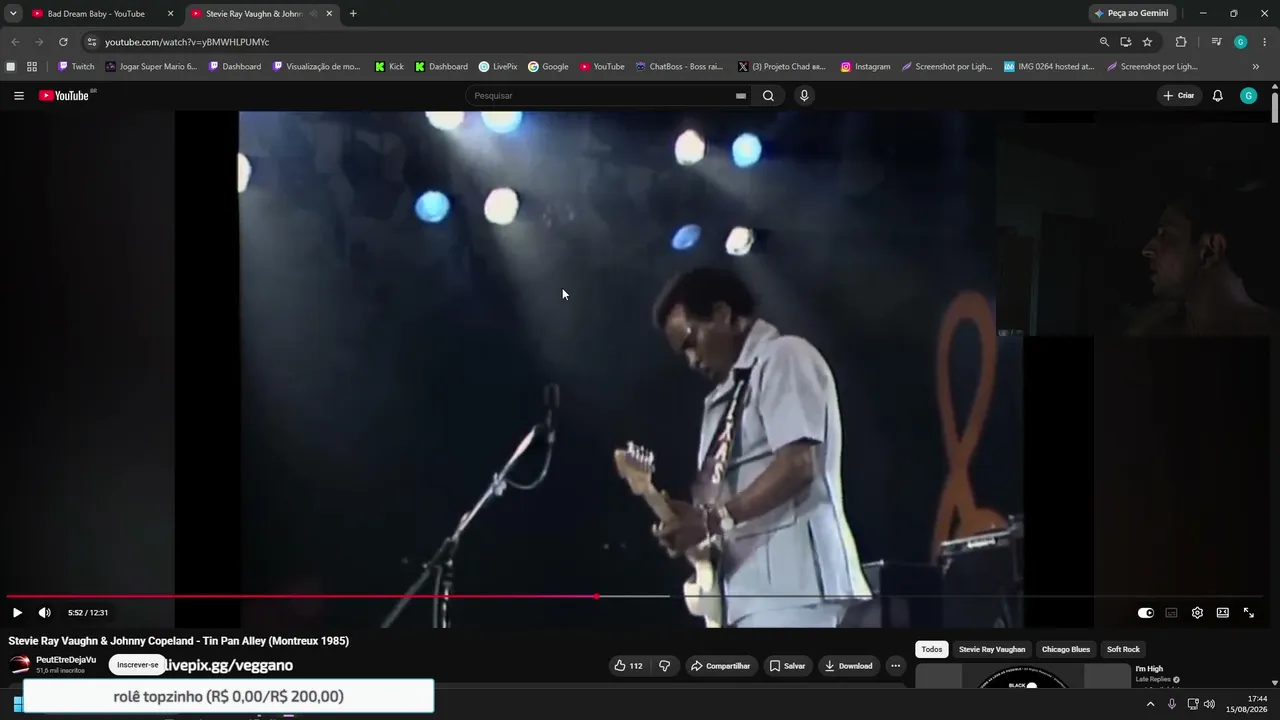Open the media controls icon in the toolbar
Viewport: 1280px width, 720px height.
(x=1216, y=42)
